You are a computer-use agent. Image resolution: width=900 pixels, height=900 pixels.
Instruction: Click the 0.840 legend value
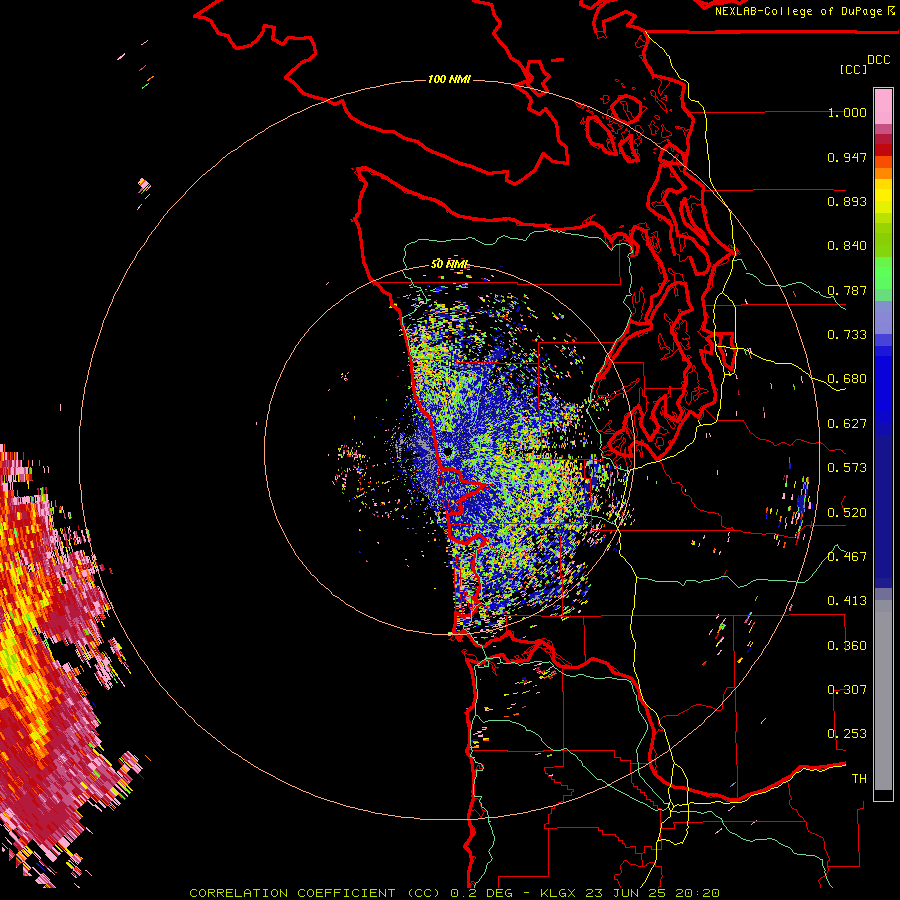[x=847, y=246]
